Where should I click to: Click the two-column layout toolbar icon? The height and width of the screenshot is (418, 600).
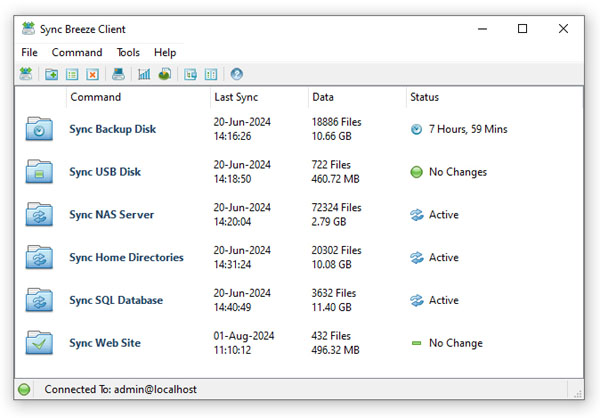211,74
